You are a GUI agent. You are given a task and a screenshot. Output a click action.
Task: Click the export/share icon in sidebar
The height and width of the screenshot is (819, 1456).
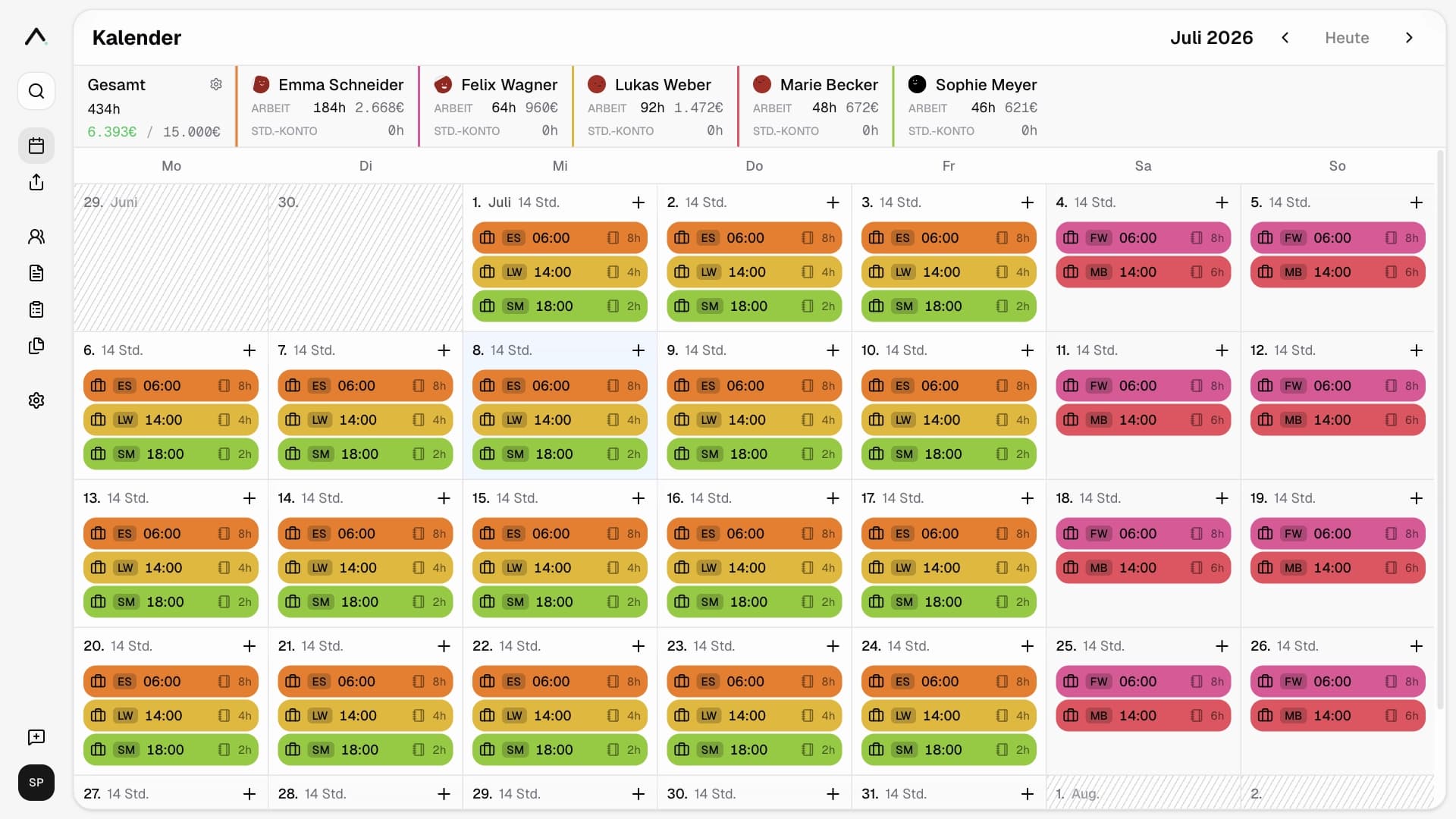tap(36, 182)
